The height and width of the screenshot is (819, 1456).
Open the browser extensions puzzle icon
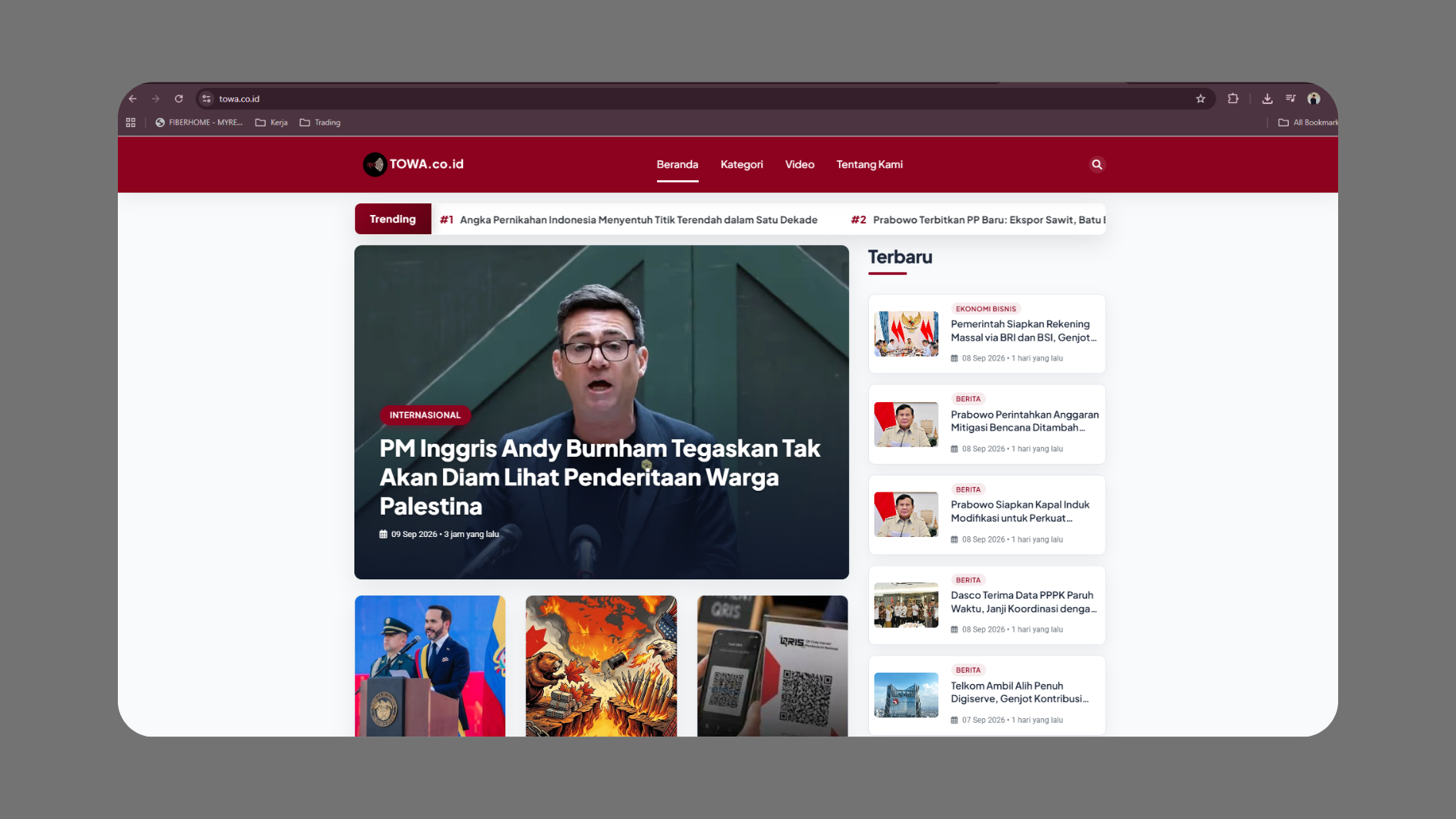point(1233,99)
